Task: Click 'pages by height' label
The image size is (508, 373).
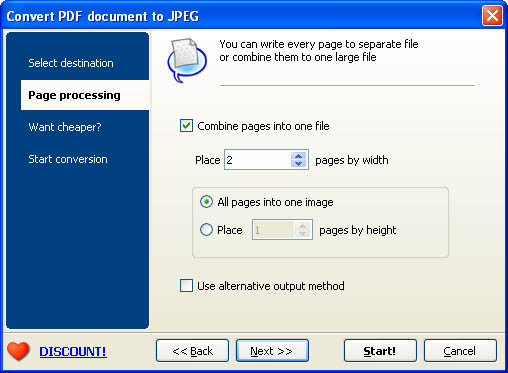Action: (x=358, y=230)
